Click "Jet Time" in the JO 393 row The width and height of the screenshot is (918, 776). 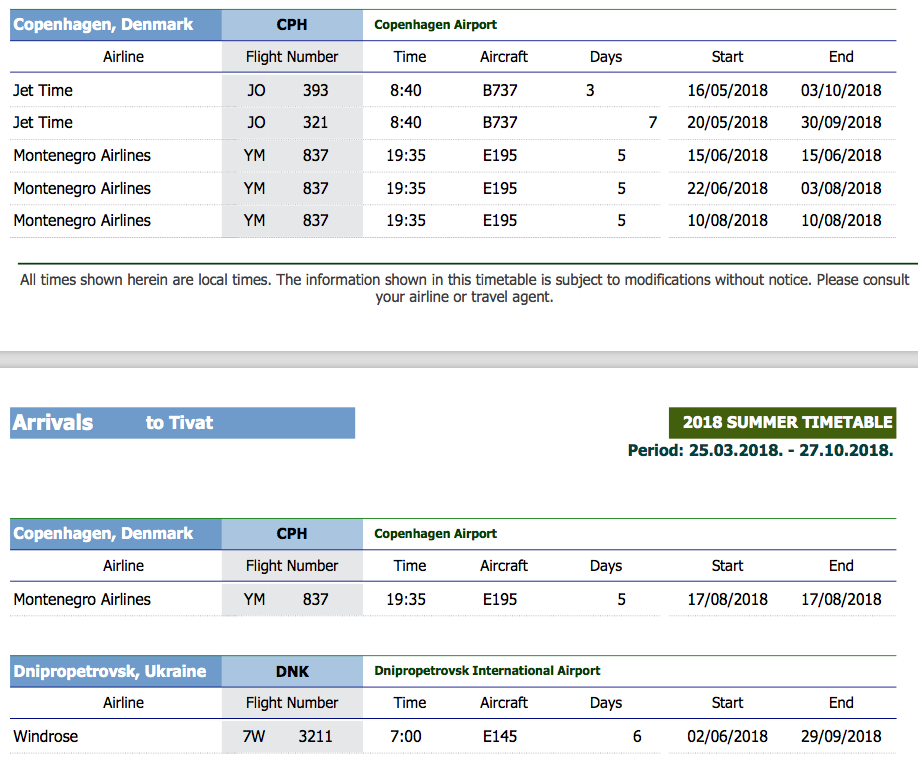pyautogui.click(x=43, y=90)
